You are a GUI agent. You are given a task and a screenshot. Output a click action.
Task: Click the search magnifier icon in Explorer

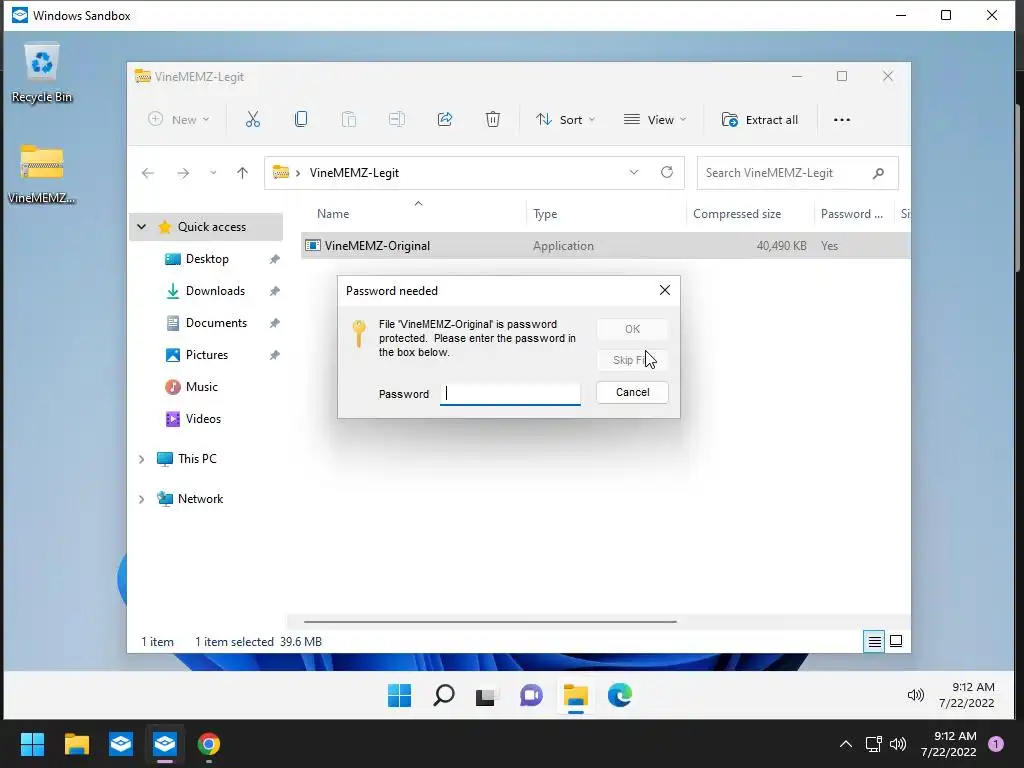coord(878,173)
